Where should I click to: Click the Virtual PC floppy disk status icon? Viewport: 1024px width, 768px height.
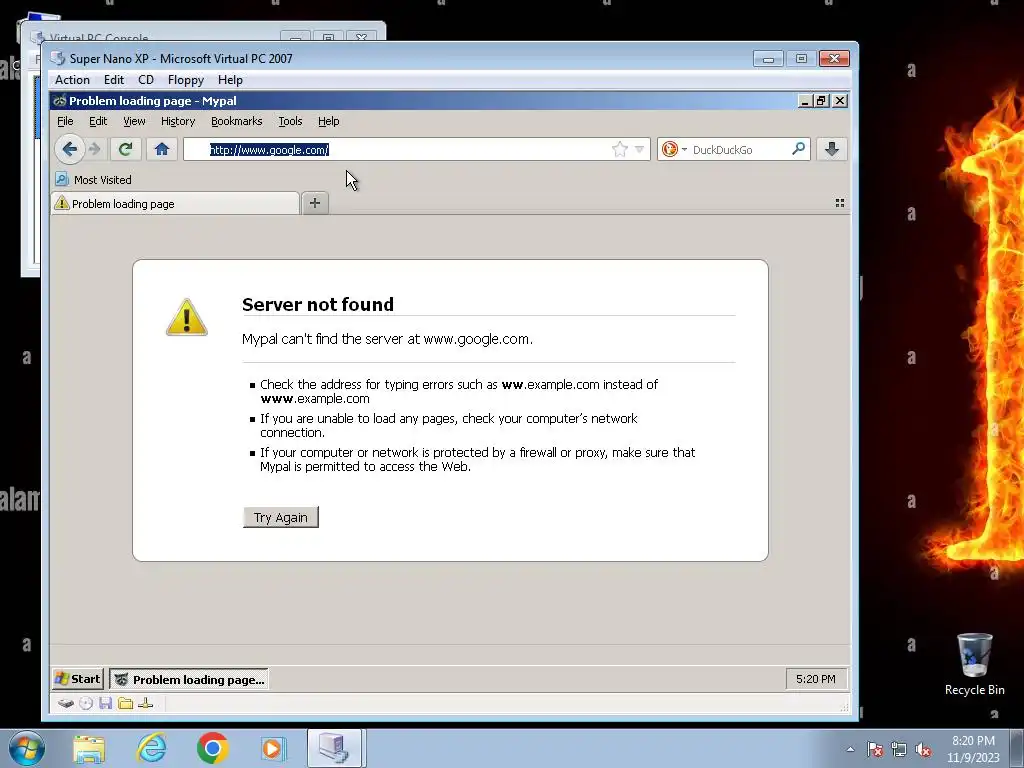106,703
